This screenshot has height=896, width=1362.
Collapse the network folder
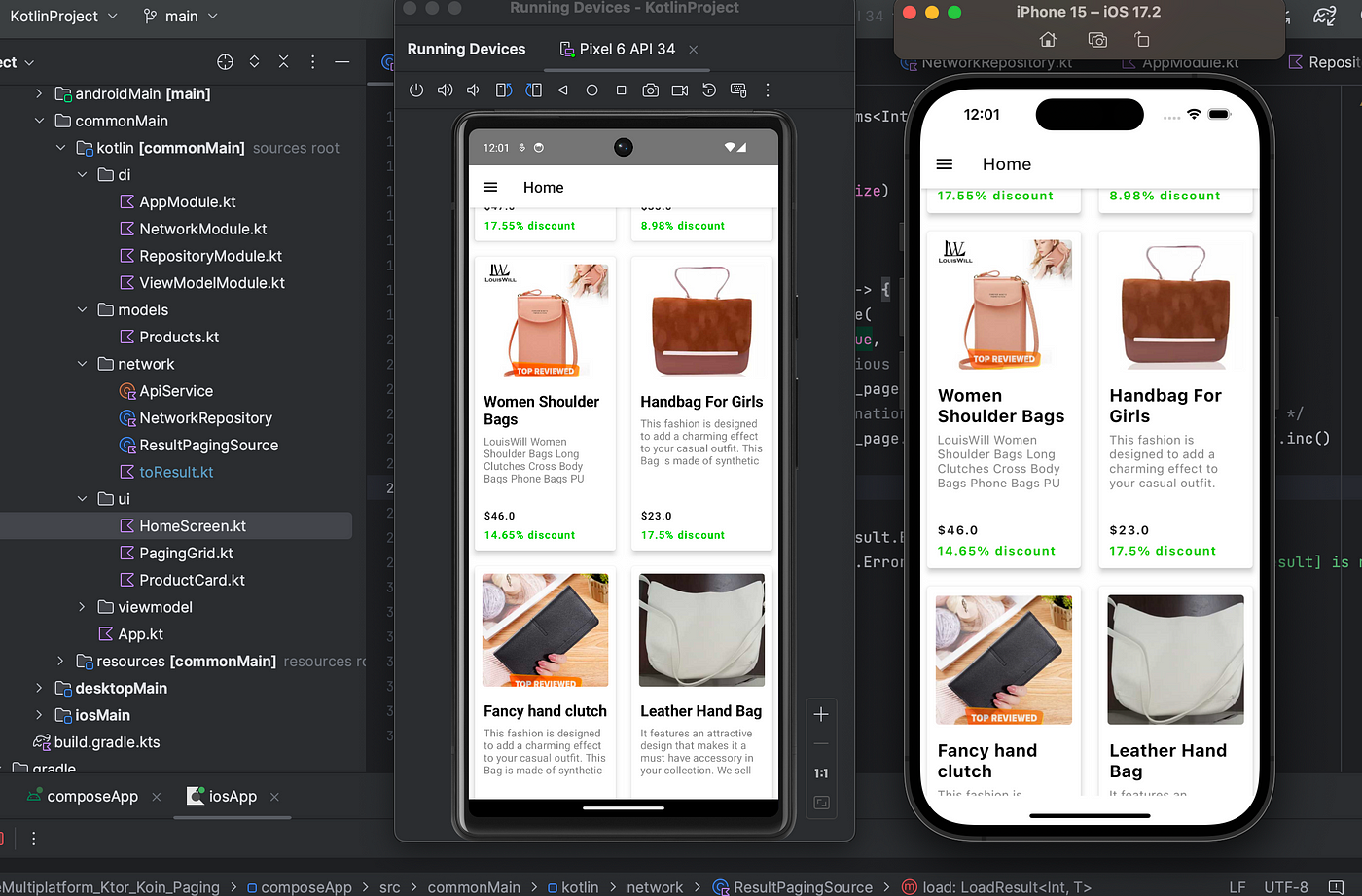(83, 364)
